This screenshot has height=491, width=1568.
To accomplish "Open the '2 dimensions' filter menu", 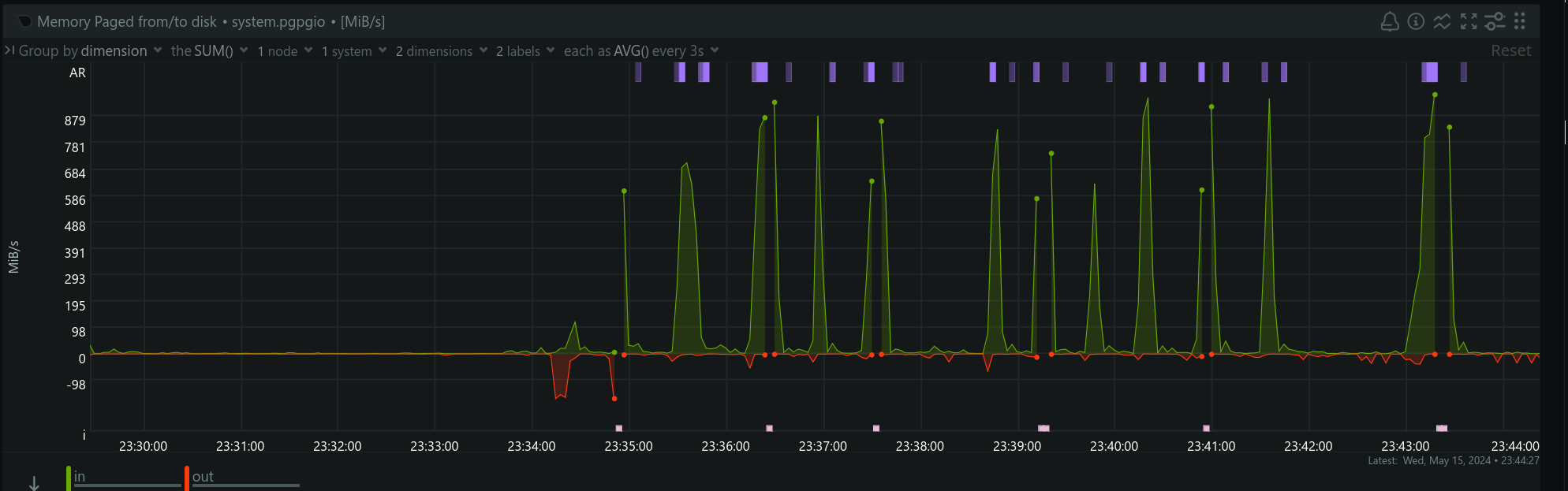I will [441, 51].
